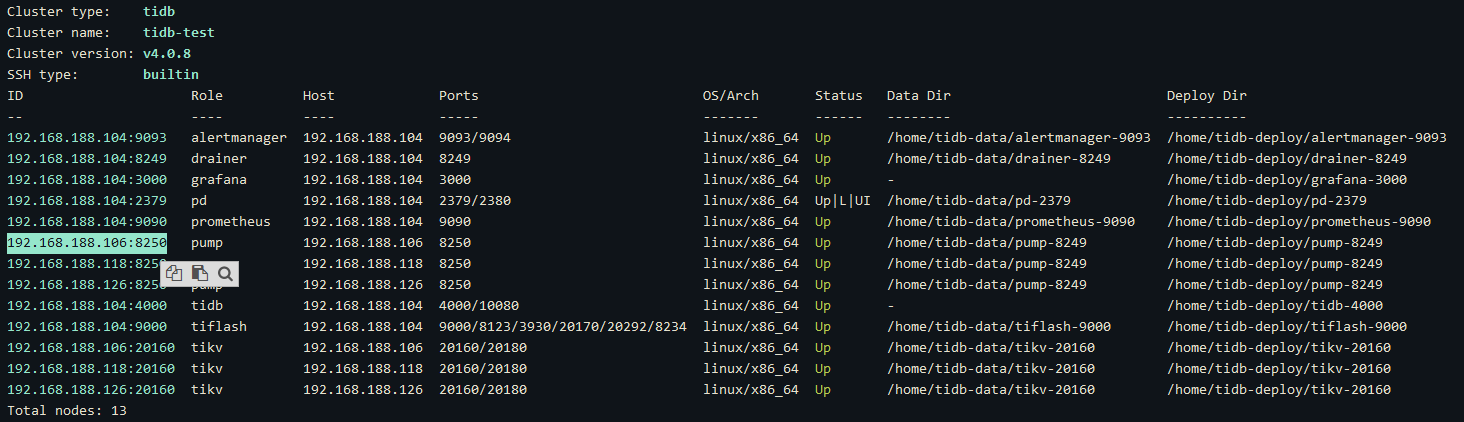Screen dimensions: 1464x422
Task: Click the Status column header
Action: (x=839, y=96)
